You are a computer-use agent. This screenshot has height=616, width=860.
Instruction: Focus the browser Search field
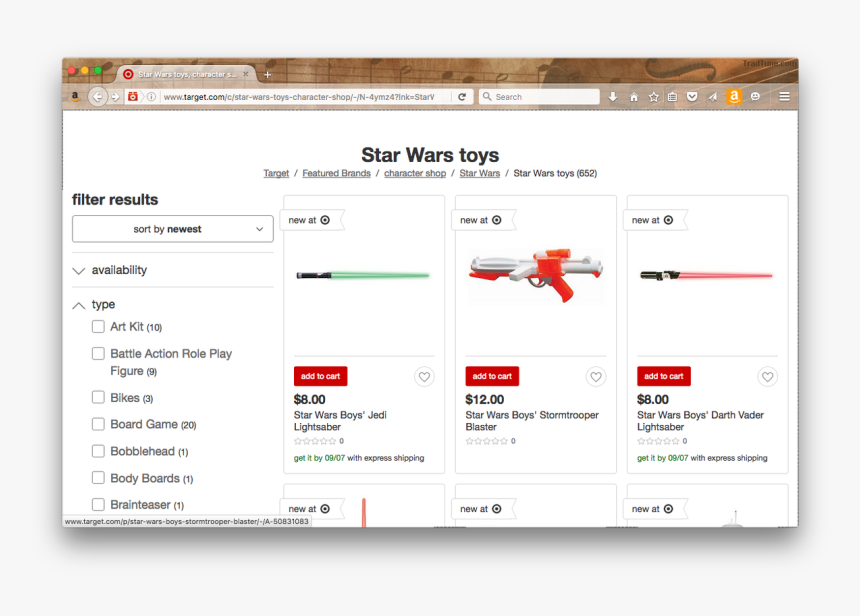[x=539, y=97]
